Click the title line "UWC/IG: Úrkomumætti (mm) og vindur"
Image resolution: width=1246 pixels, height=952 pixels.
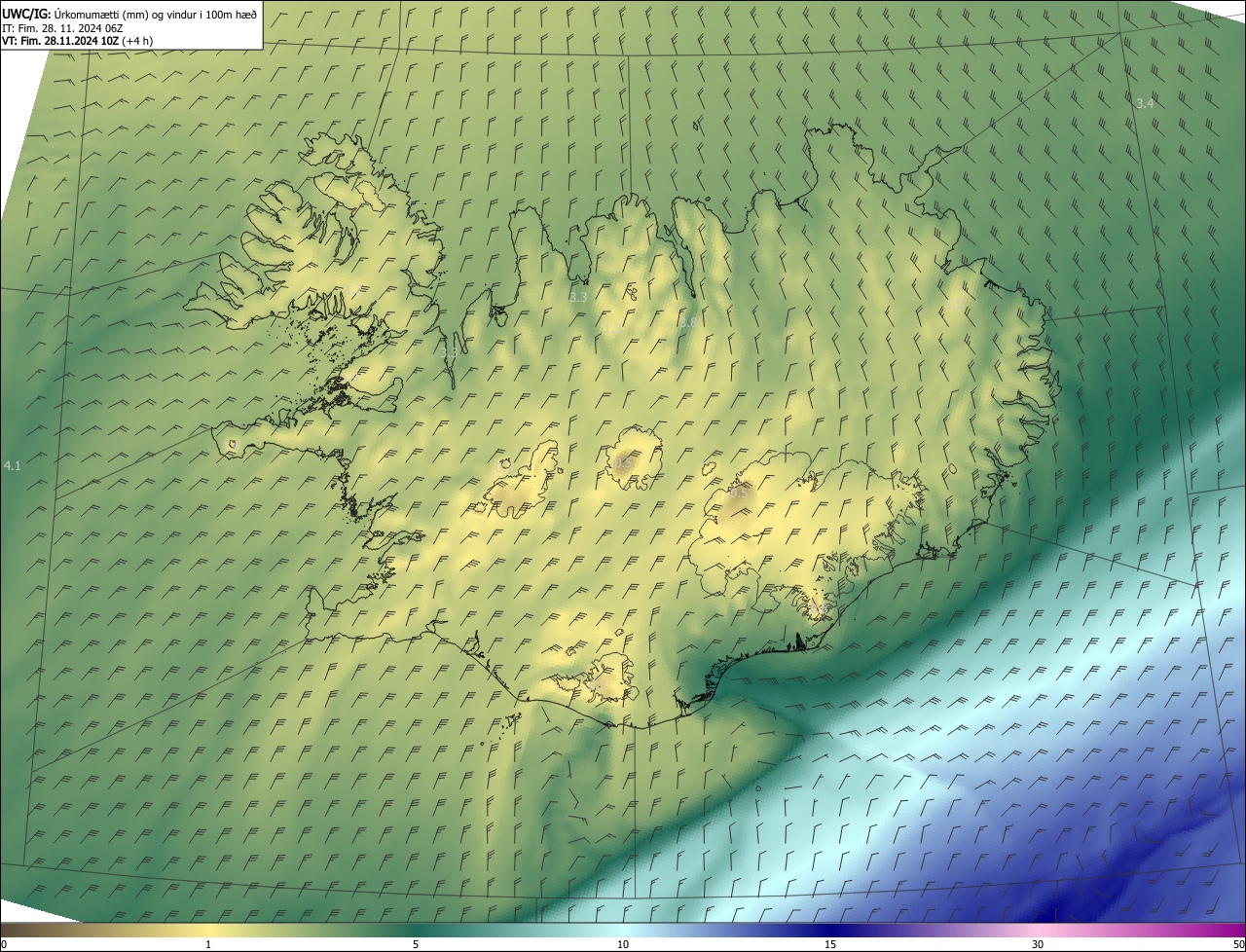click(129, 14)
